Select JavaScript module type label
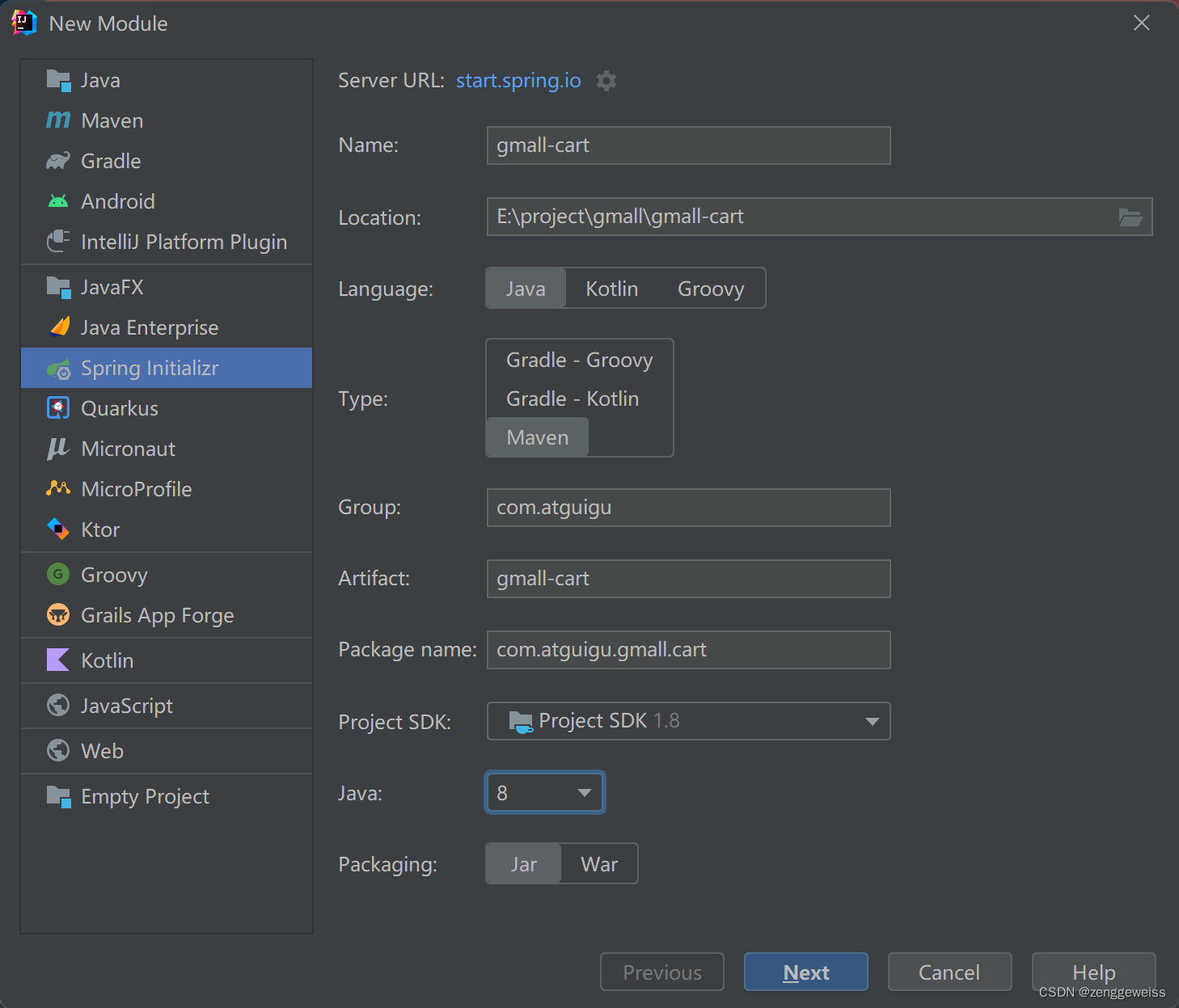1179x1008 pixels. tap(127, 706)
